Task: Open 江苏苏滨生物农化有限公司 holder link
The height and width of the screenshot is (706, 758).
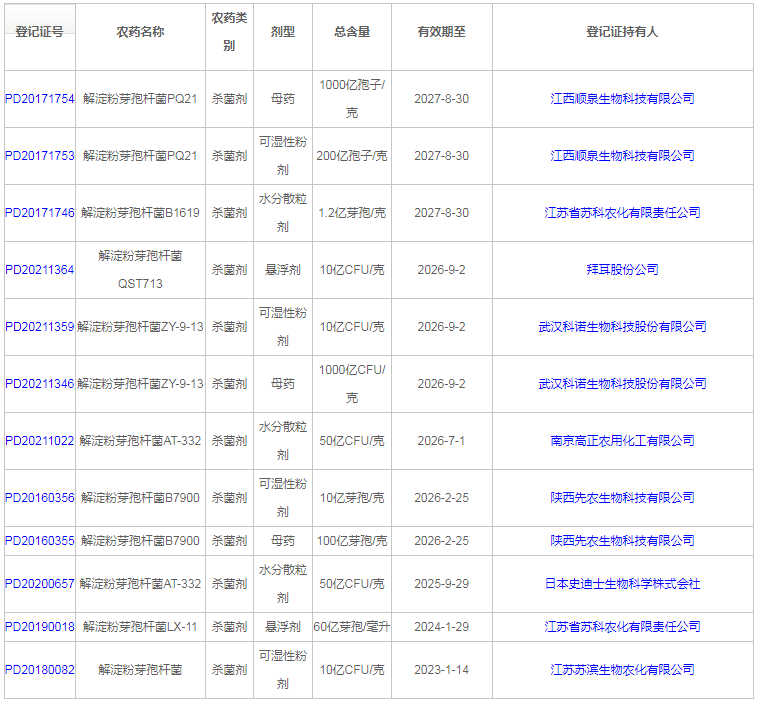Action: [x=622, y=670]
